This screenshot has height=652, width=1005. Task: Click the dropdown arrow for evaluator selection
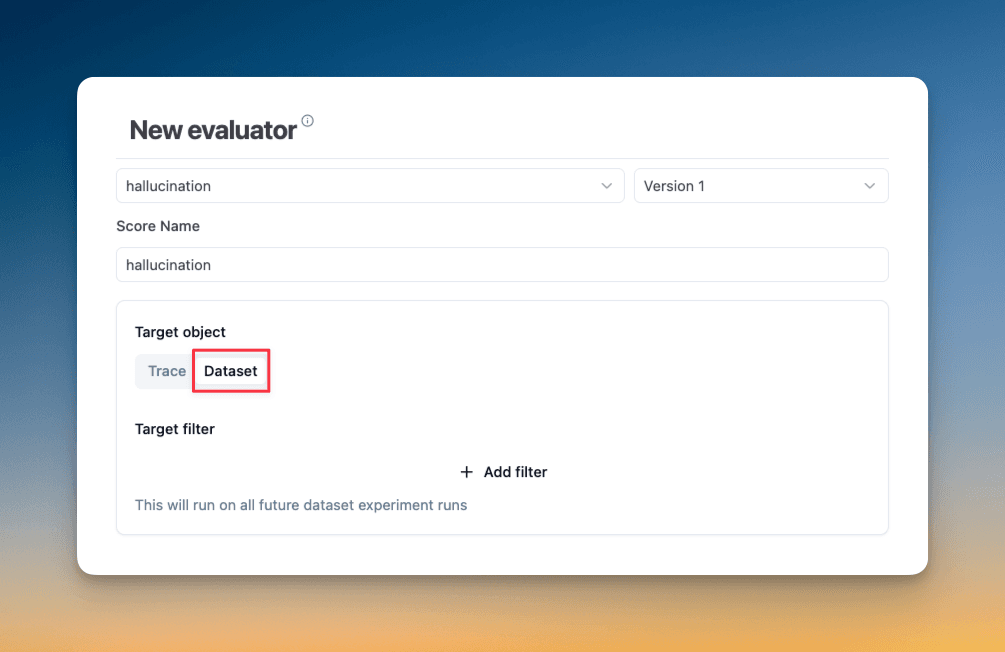tap(606, 185)
